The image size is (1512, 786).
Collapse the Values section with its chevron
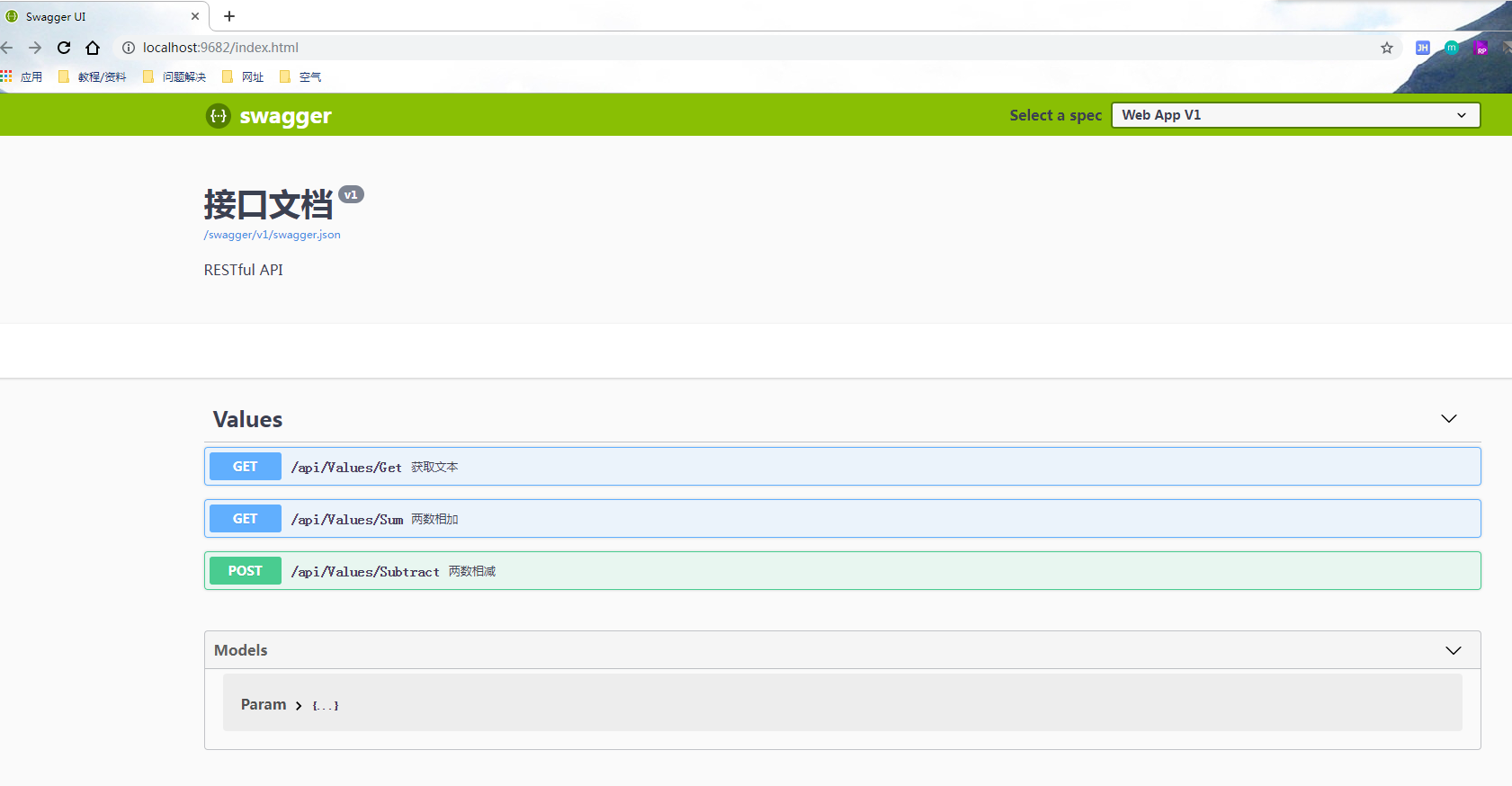click(1448, 419)
